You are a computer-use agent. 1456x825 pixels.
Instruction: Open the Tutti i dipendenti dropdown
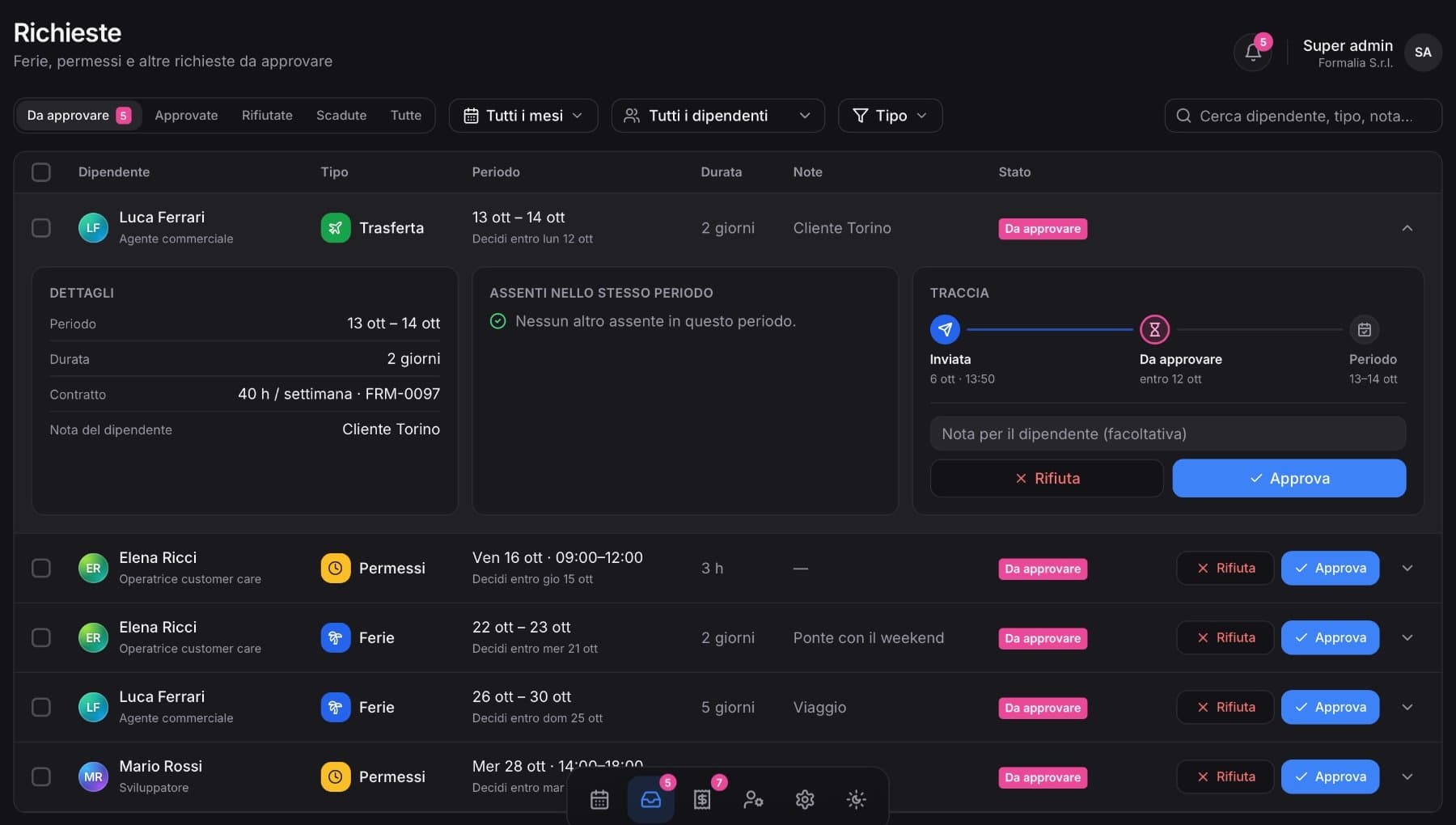(x=718, y=116)
